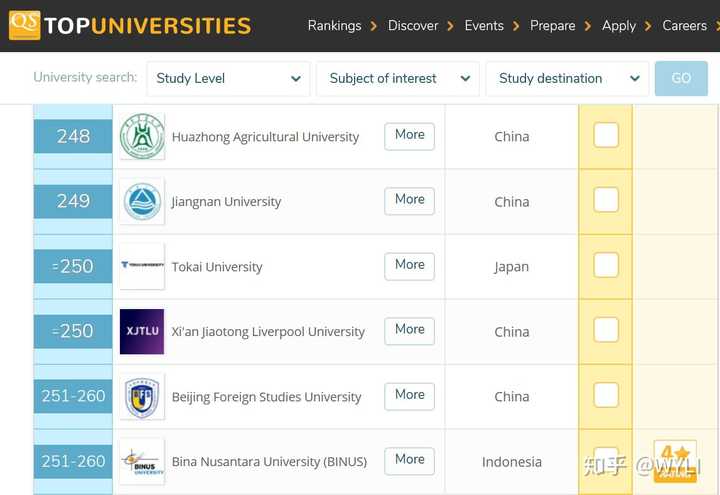The image size is (720, 495).
Task: Open the Rankings menu
Action: tap(334, 26)
